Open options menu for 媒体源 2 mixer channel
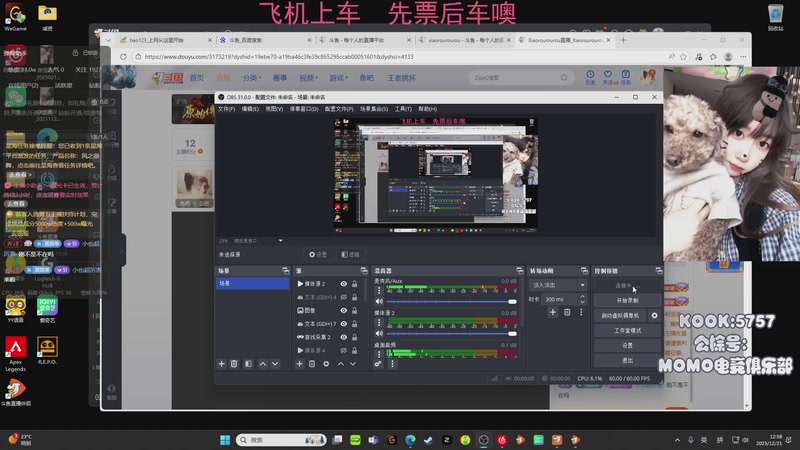The height and width of the screenshot is (450, 800). click(x=379, y=322)
